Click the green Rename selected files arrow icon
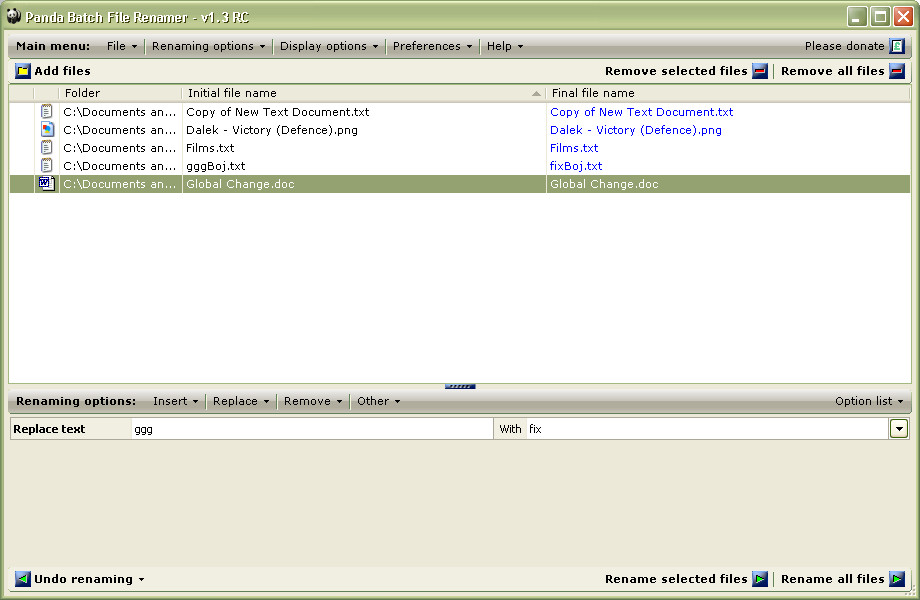Viewport: 920px width, 600px height. click(x=760, y=579)
